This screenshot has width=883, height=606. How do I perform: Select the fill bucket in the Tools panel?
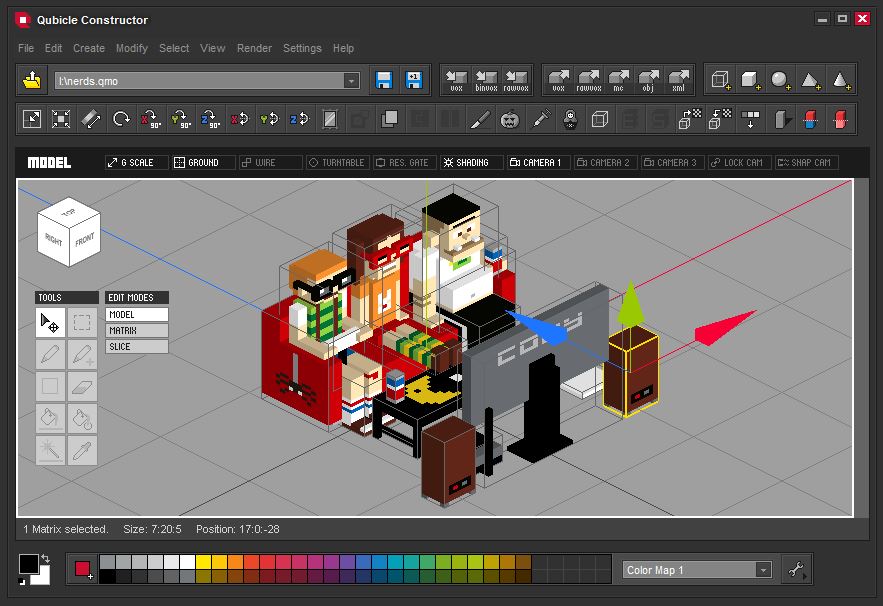pos(51,418)
